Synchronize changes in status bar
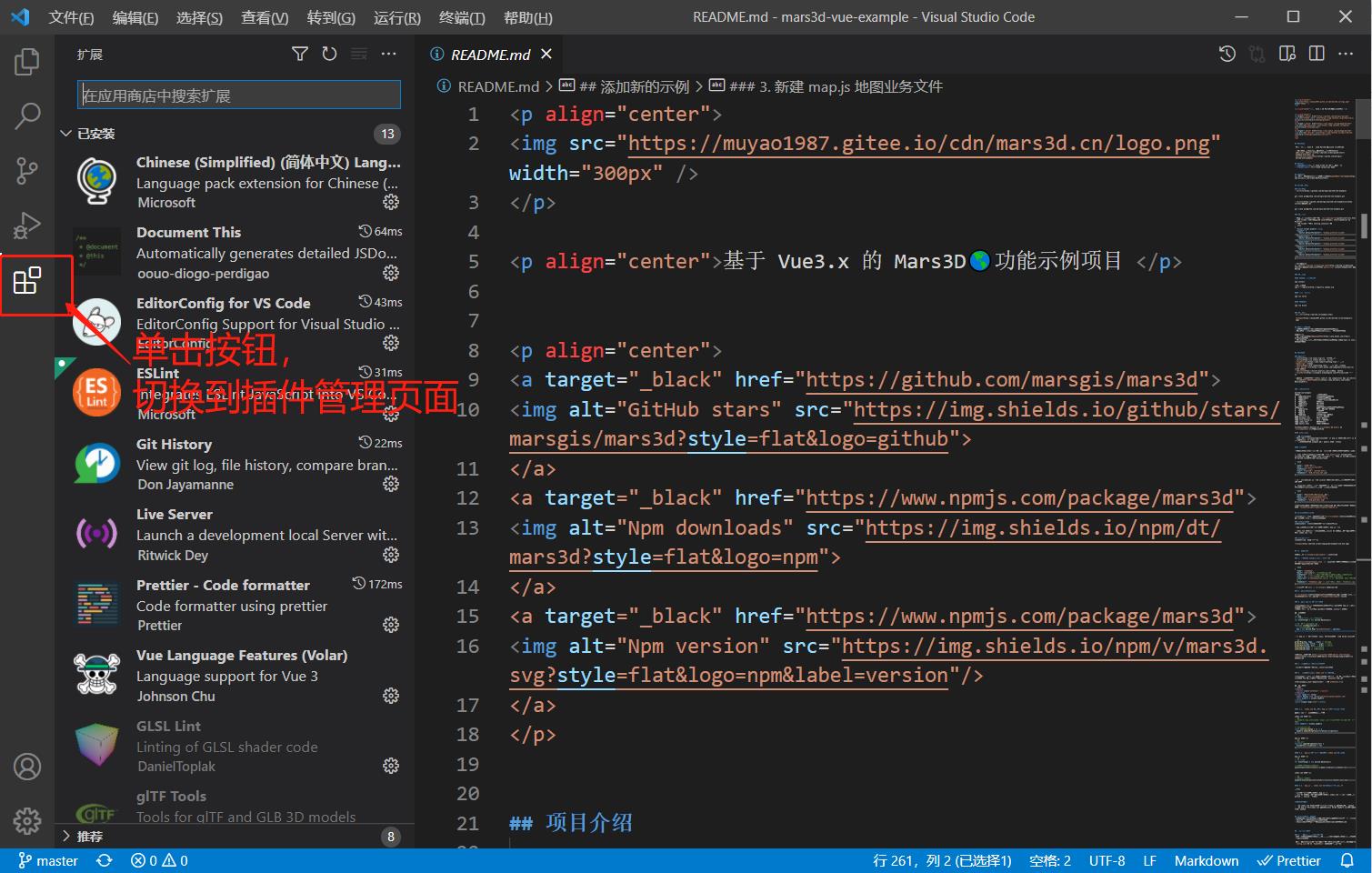This screenshot has width=1372, height=873. click(x=105, y=860)
